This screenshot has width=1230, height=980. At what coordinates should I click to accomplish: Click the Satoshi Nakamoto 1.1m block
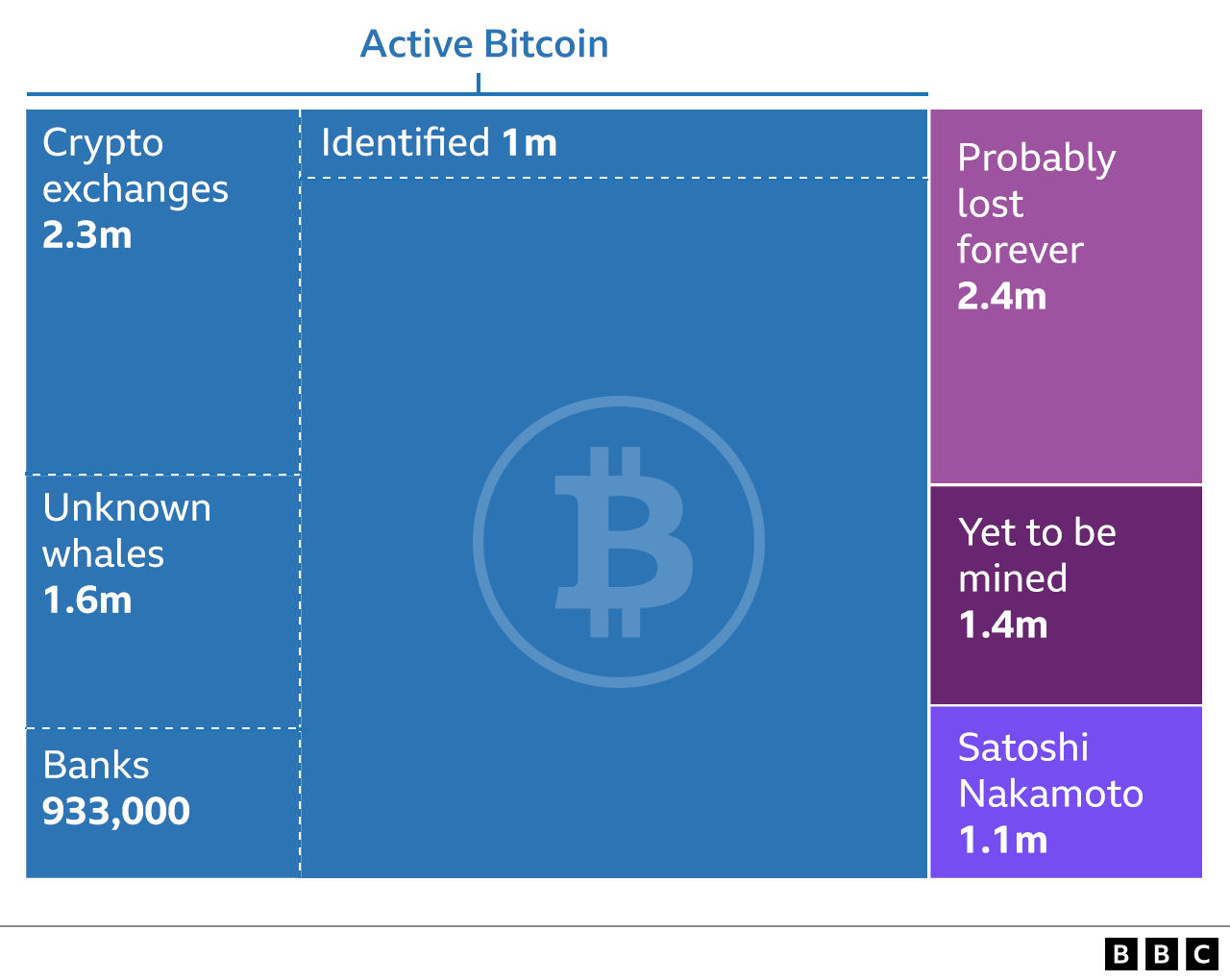1066,793
